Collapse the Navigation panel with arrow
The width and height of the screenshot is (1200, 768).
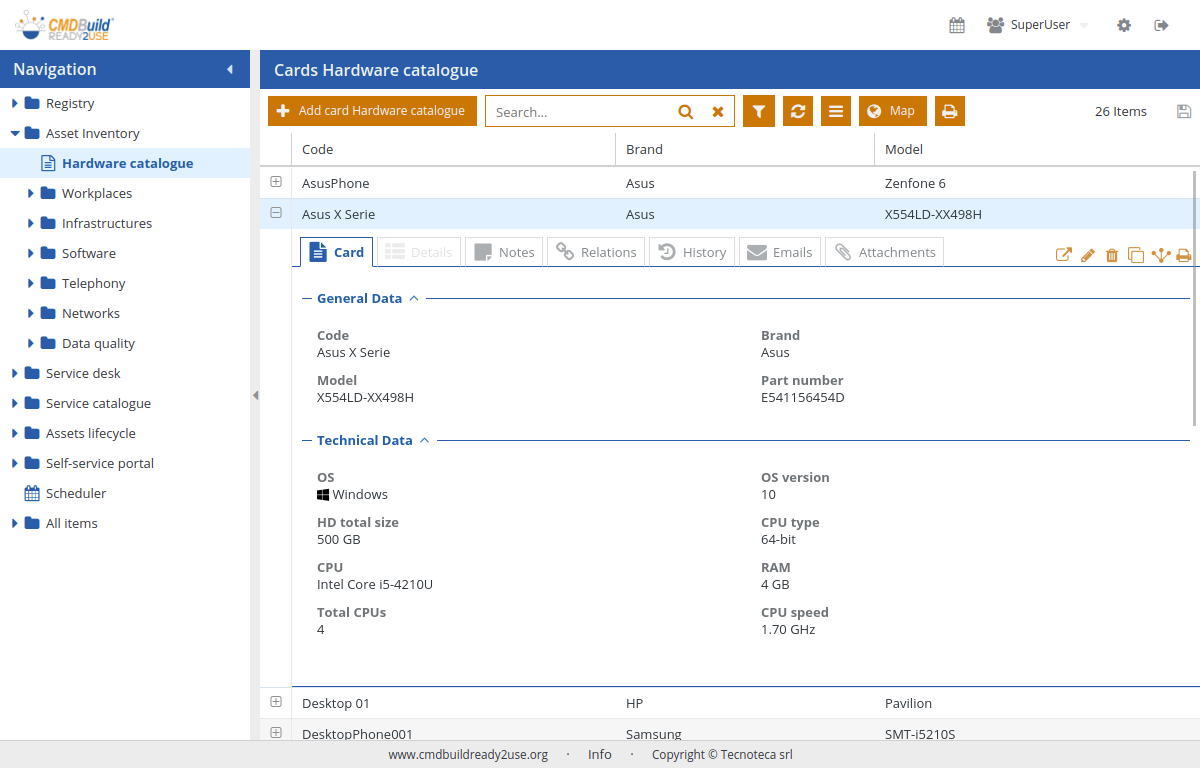click(x=230, y=69)
